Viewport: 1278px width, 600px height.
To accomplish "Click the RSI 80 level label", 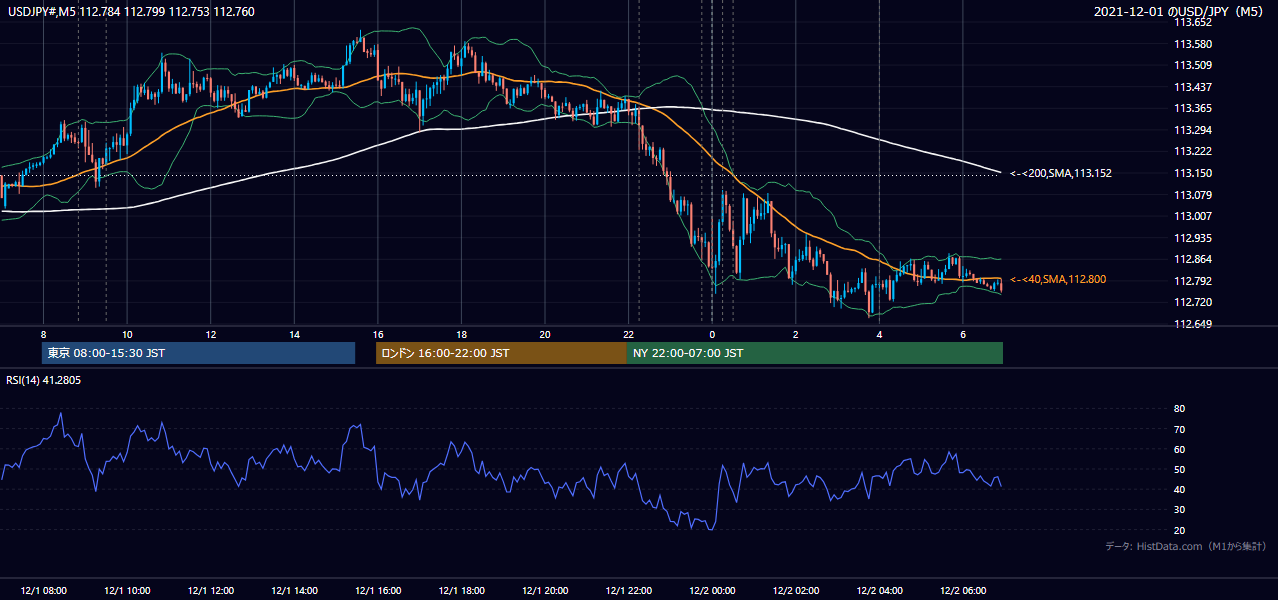I will [x=1179, y=409].
